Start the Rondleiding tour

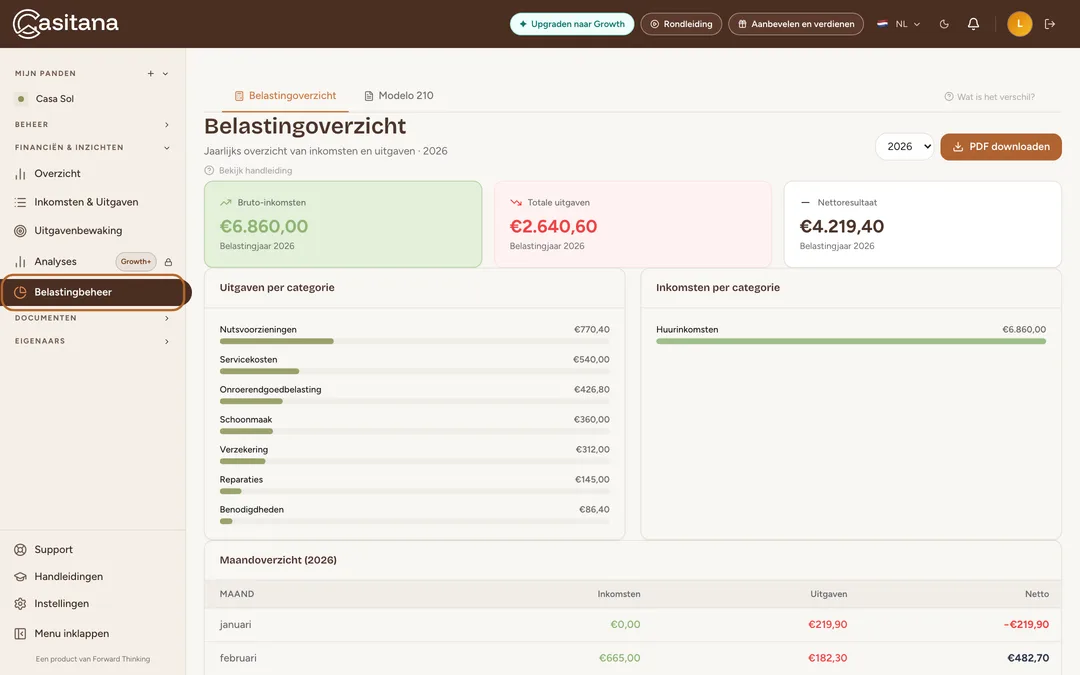point(681,24)
